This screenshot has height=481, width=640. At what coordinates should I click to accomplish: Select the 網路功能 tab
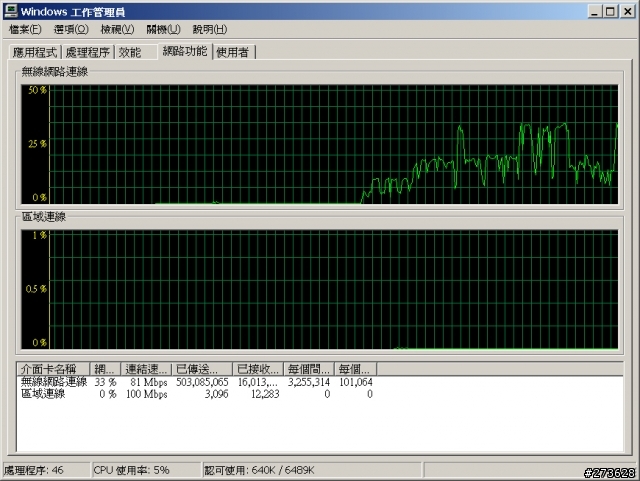[185, 51]
